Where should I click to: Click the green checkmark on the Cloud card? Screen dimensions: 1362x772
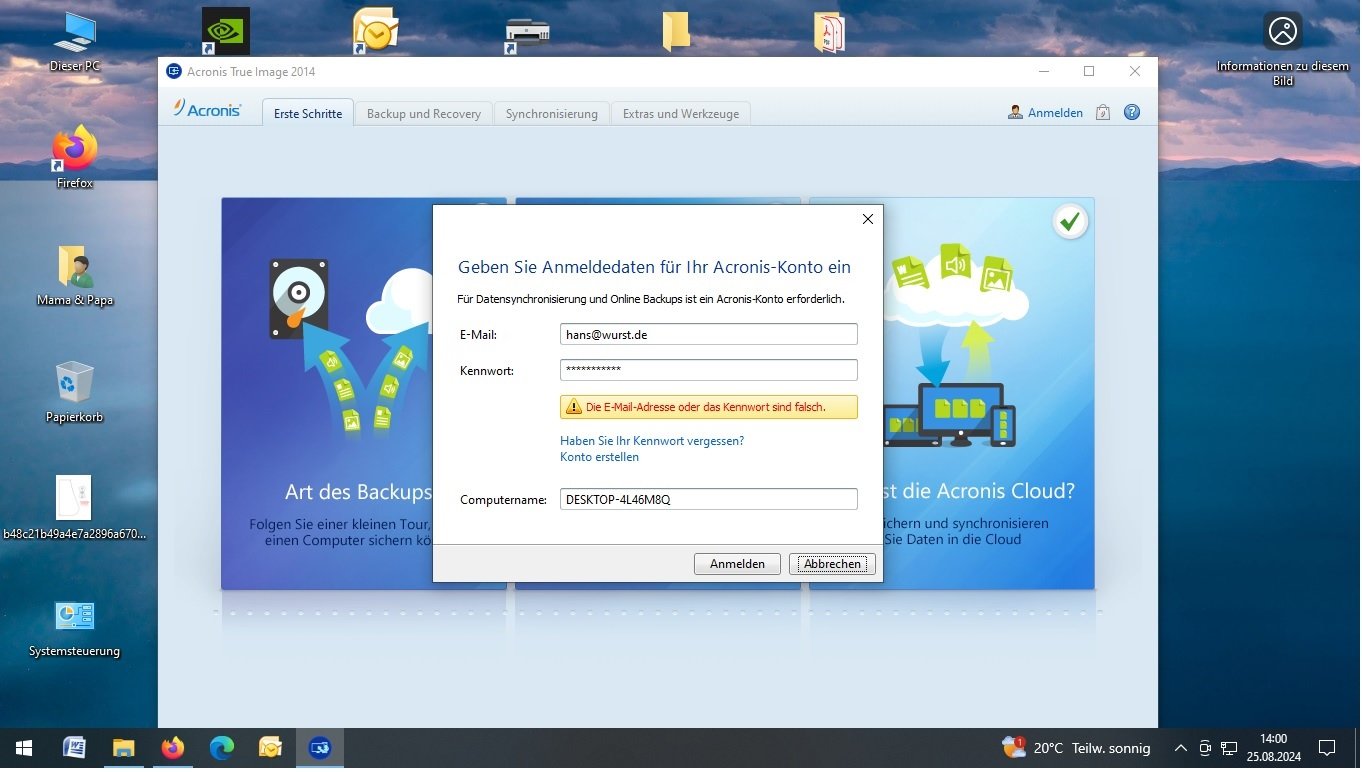(x=1070, y=221)
